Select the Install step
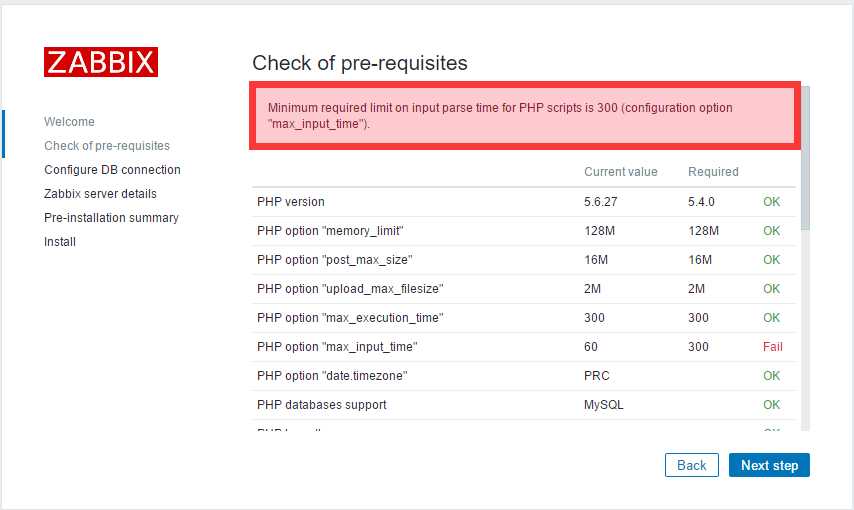Image resolution: width=854 pixels, height=510 pixels. (x=60, y=241)
